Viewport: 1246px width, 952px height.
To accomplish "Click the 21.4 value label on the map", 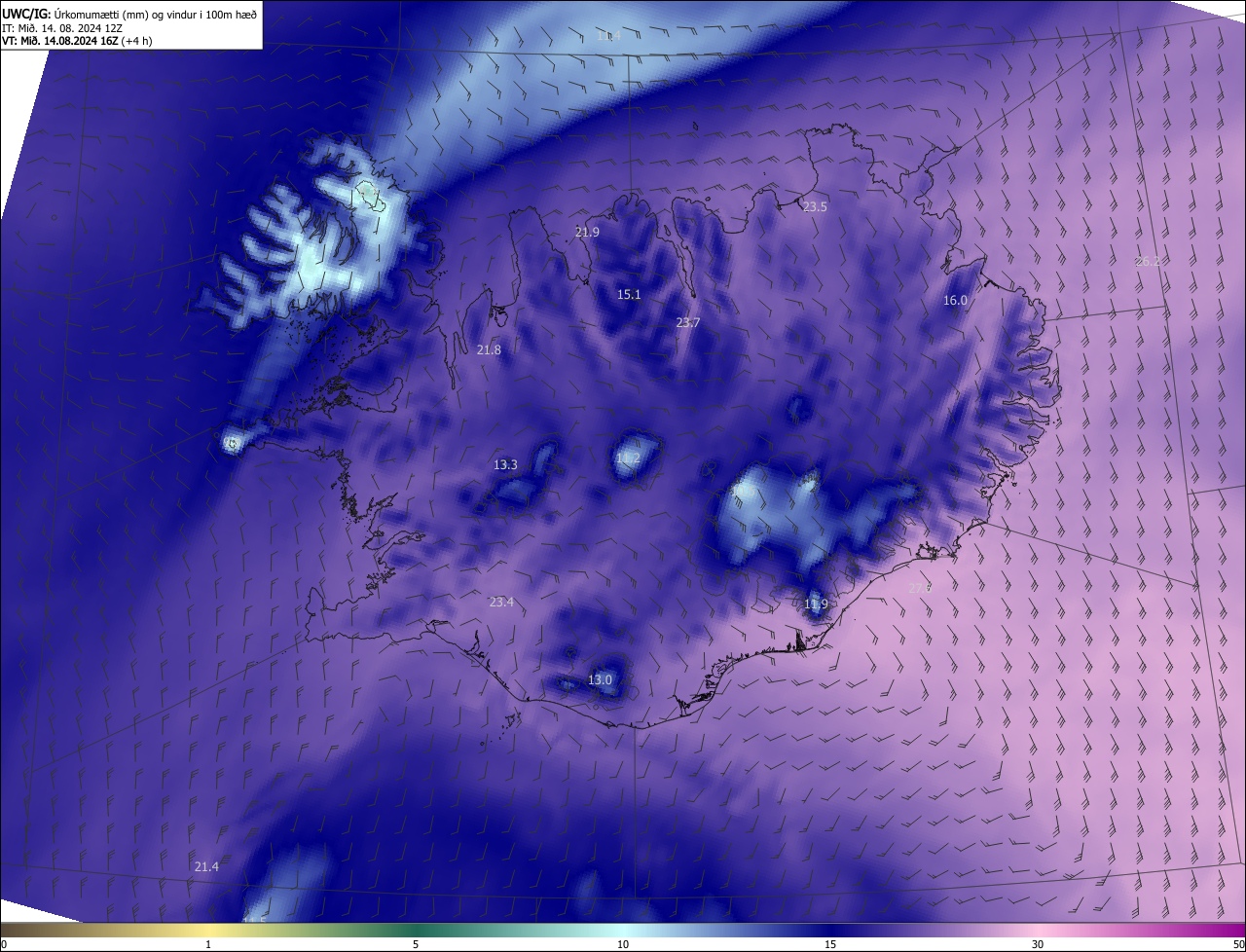I will (206, 867).
